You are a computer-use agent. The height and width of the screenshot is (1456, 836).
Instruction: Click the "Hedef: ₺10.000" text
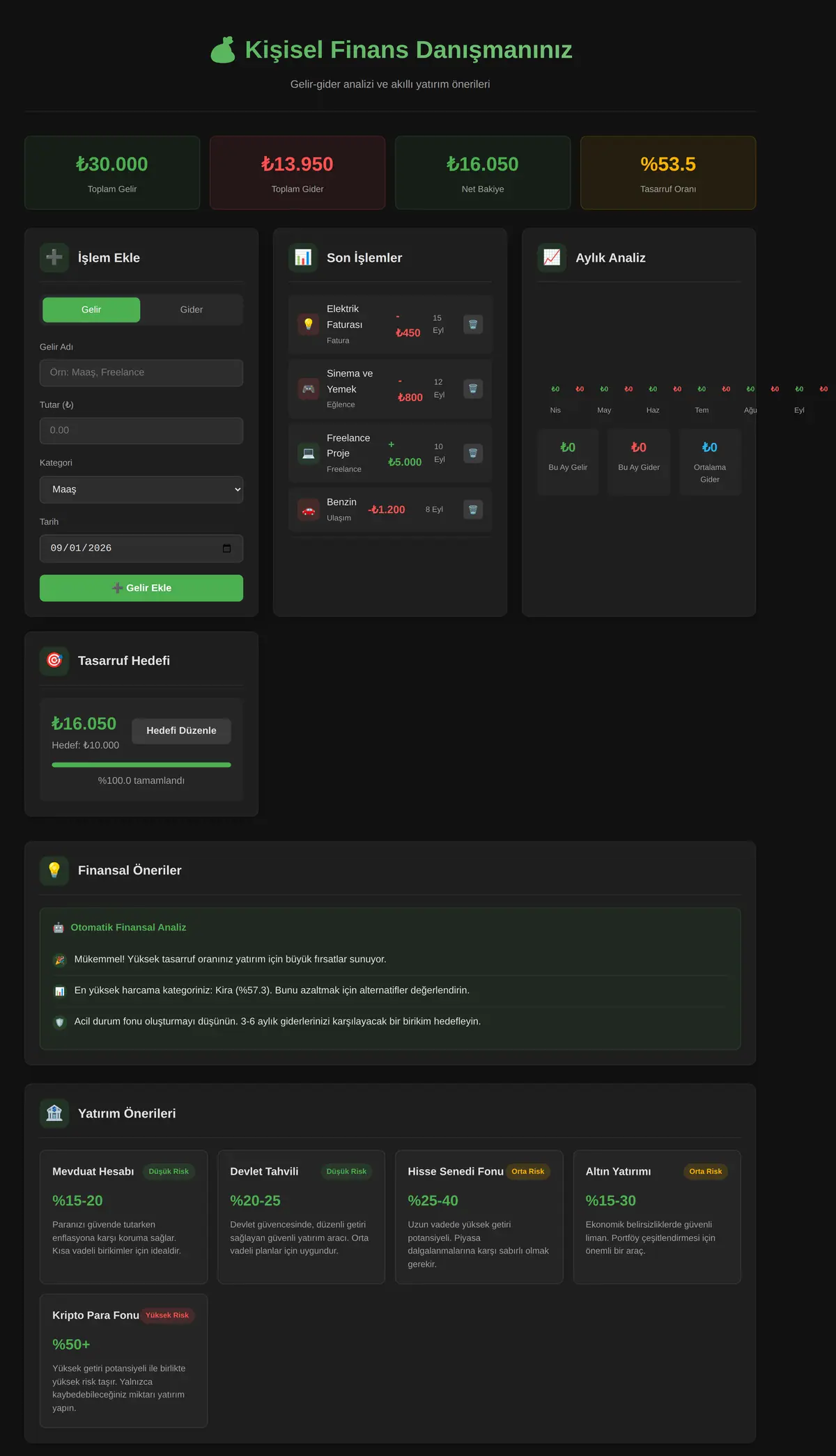point(86,745)
